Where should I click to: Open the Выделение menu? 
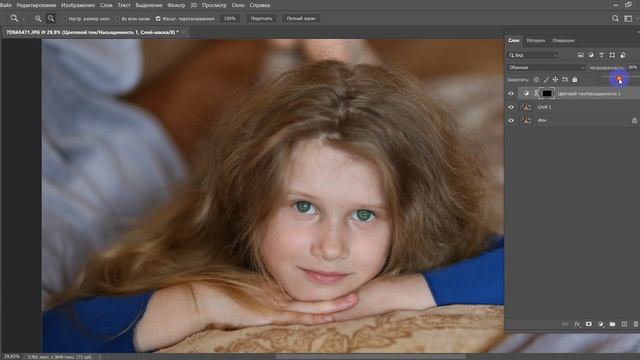(x=149, y=5)
